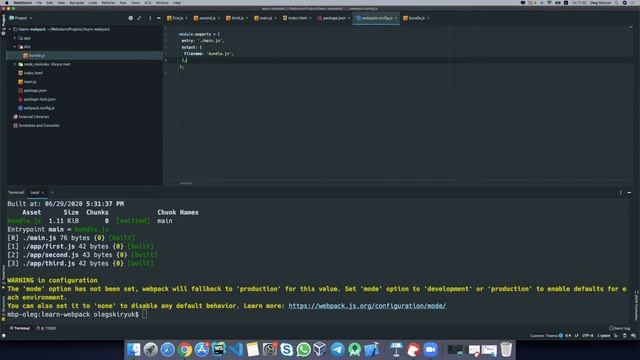Hide the Project panel with minimize icon
Image resolution: width=640 pixels, height=360 pixels.
click(158, 18)
